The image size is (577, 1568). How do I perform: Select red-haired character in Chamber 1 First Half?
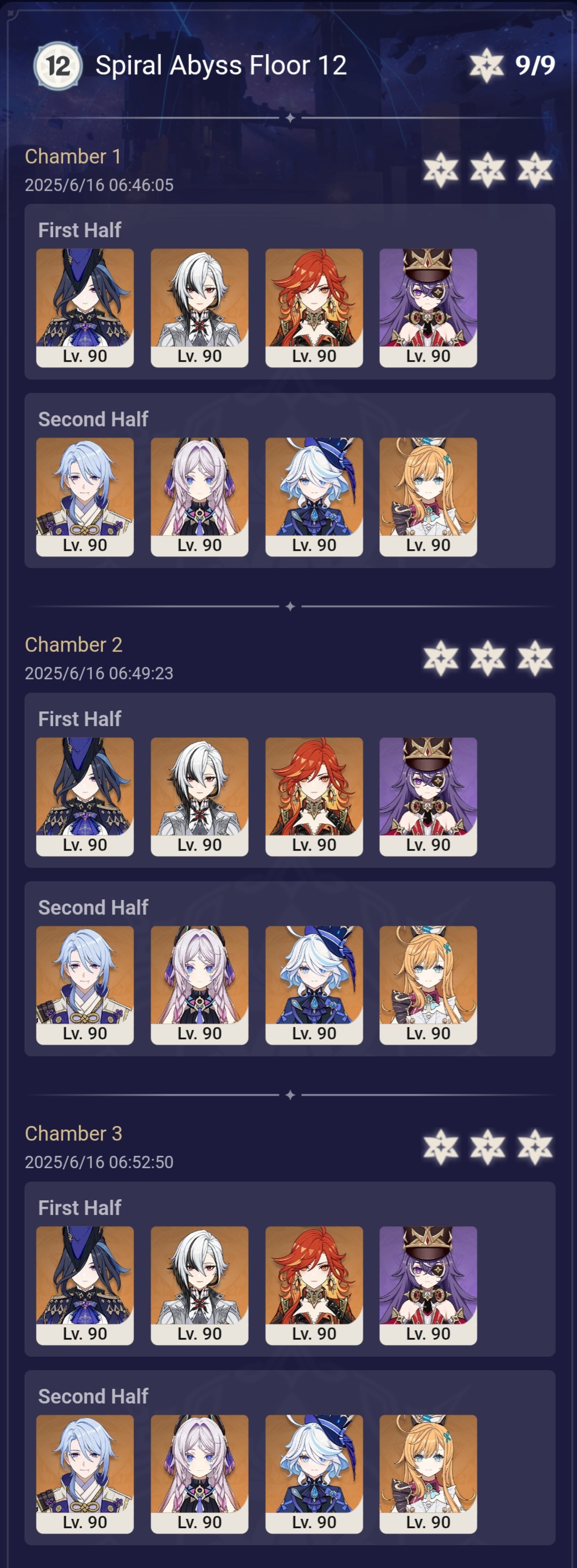(314, 307)
